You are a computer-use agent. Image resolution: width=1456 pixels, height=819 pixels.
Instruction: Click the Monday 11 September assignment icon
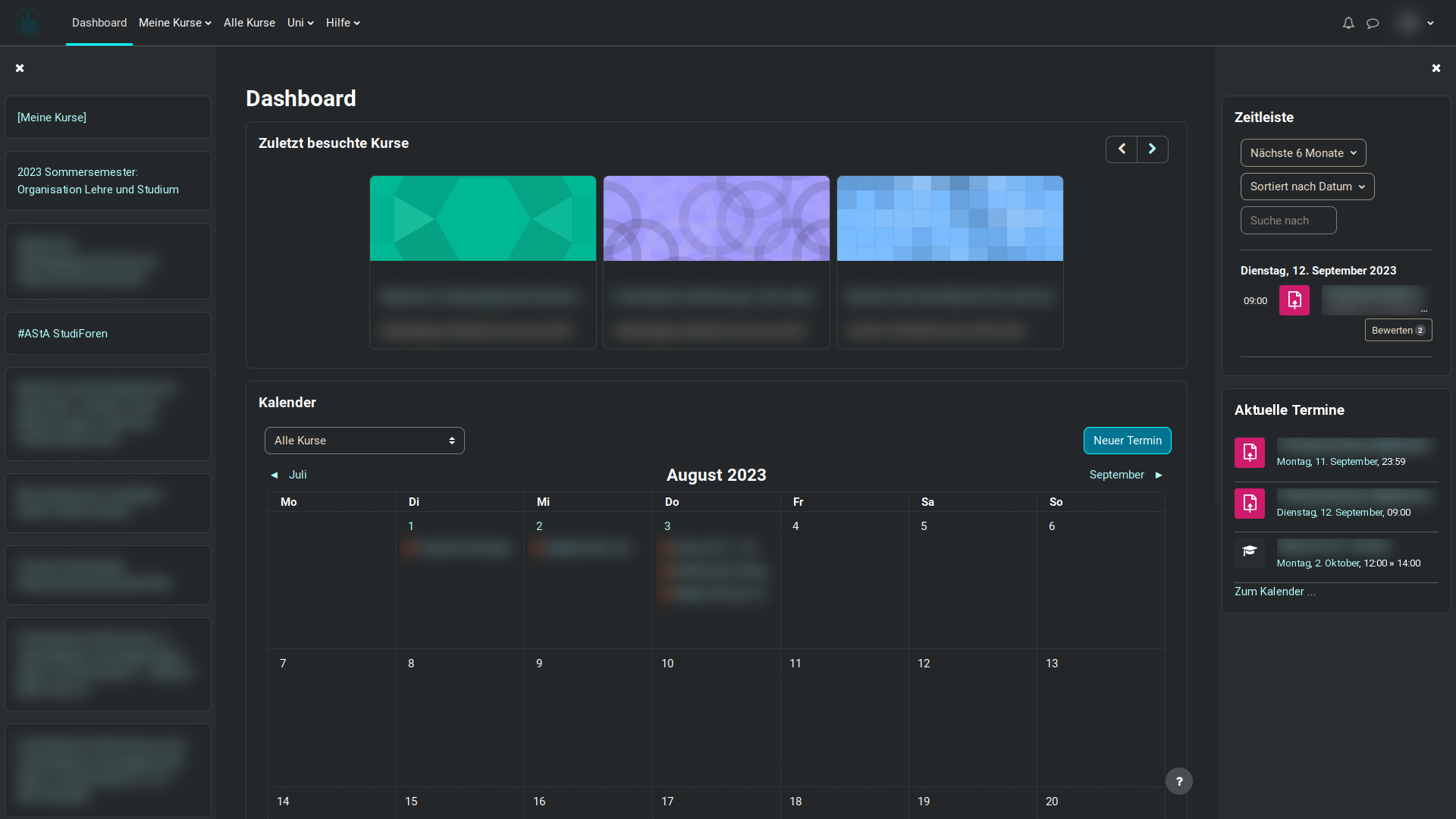pos(1249,453)
